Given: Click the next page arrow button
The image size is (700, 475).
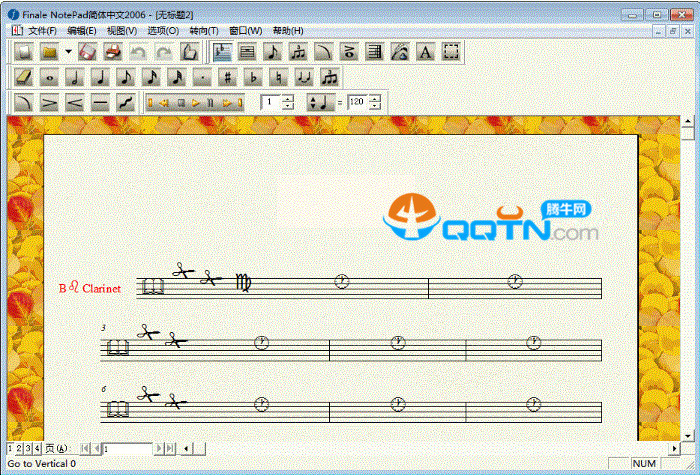Looking at the screenshot, I should pos(158,448).
